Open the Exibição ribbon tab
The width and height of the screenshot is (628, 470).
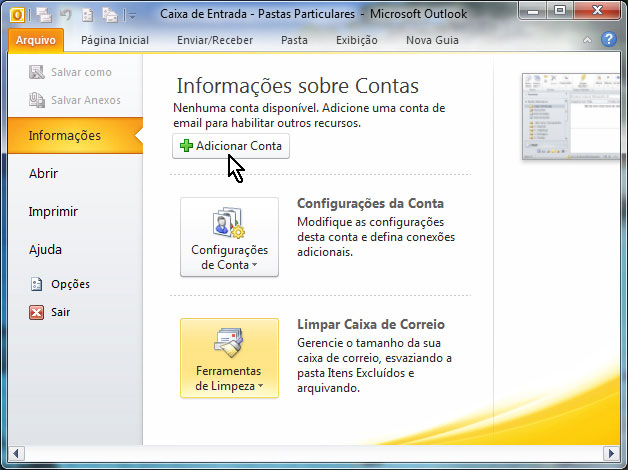(x=356, y=40)
